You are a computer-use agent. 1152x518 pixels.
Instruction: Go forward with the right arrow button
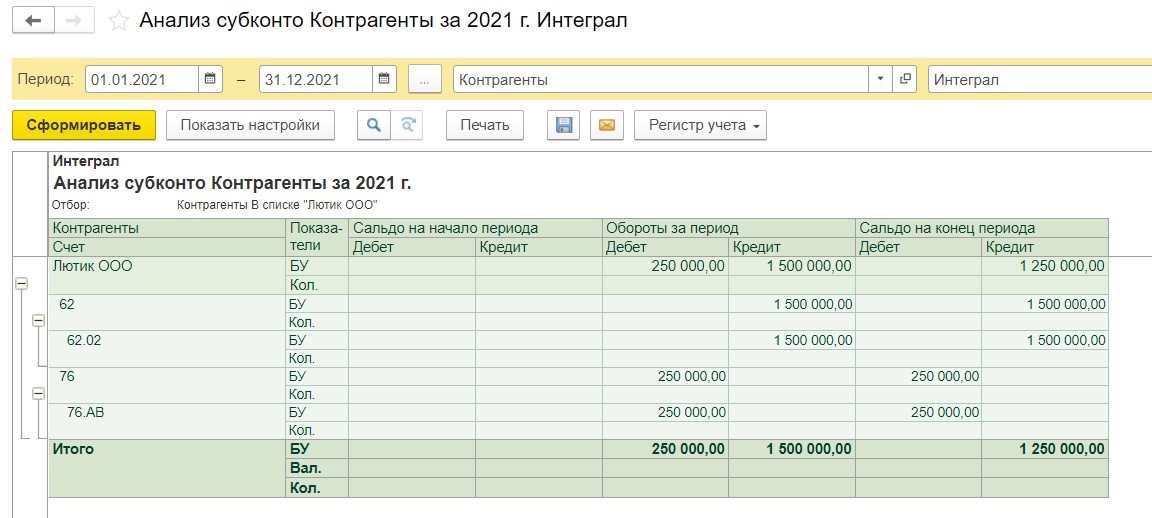[x=74, y=21]
